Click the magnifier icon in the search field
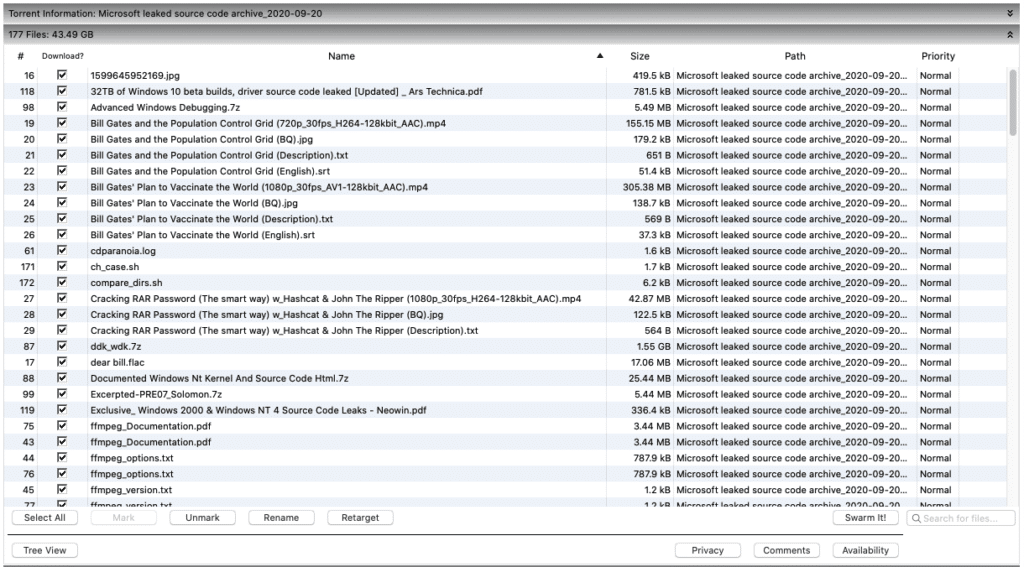This screenshot has height=567, width=1024. click(916, 518)
